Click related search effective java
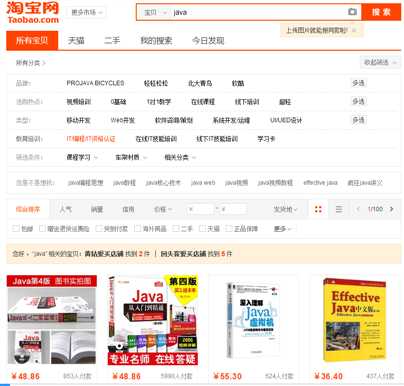 320,183
